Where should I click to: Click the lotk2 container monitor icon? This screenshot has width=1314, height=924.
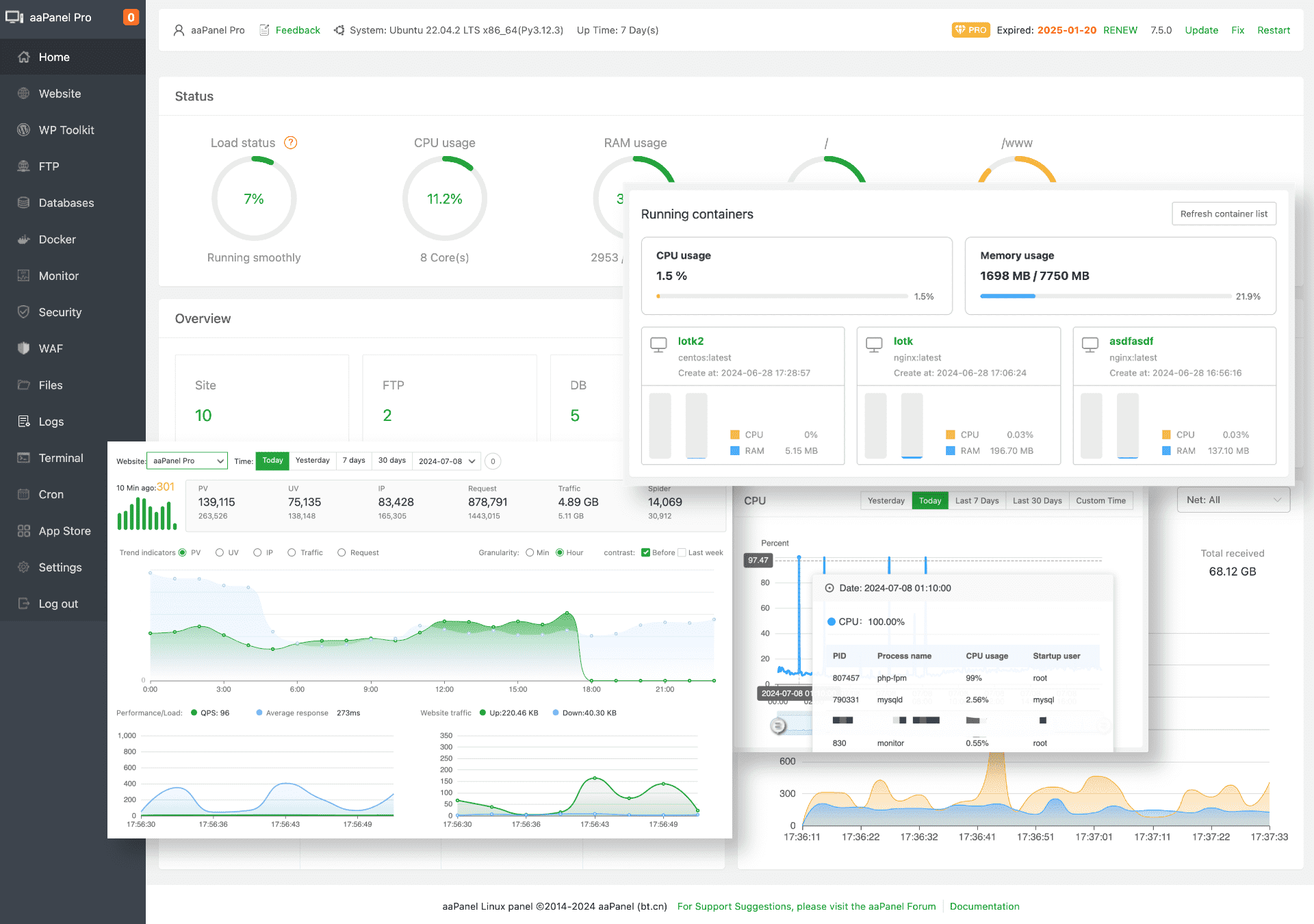pos(658,344)
